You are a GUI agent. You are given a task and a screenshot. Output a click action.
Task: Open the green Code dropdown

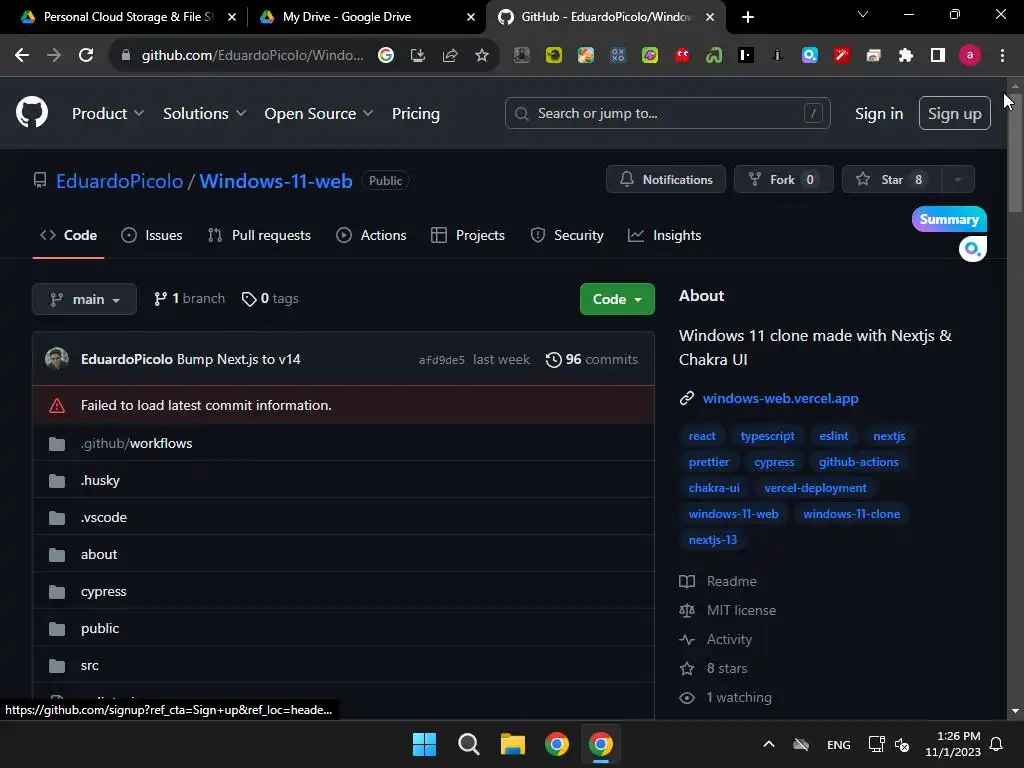tap(617, 299)
